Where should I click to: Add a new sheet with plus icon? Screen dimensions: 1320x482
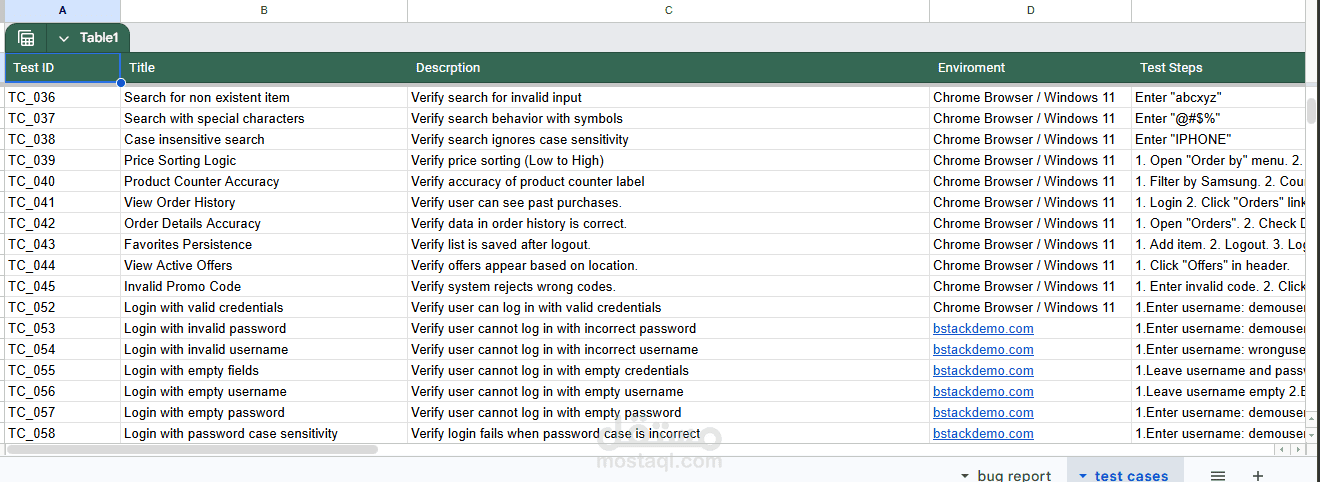pos(1258,476)
